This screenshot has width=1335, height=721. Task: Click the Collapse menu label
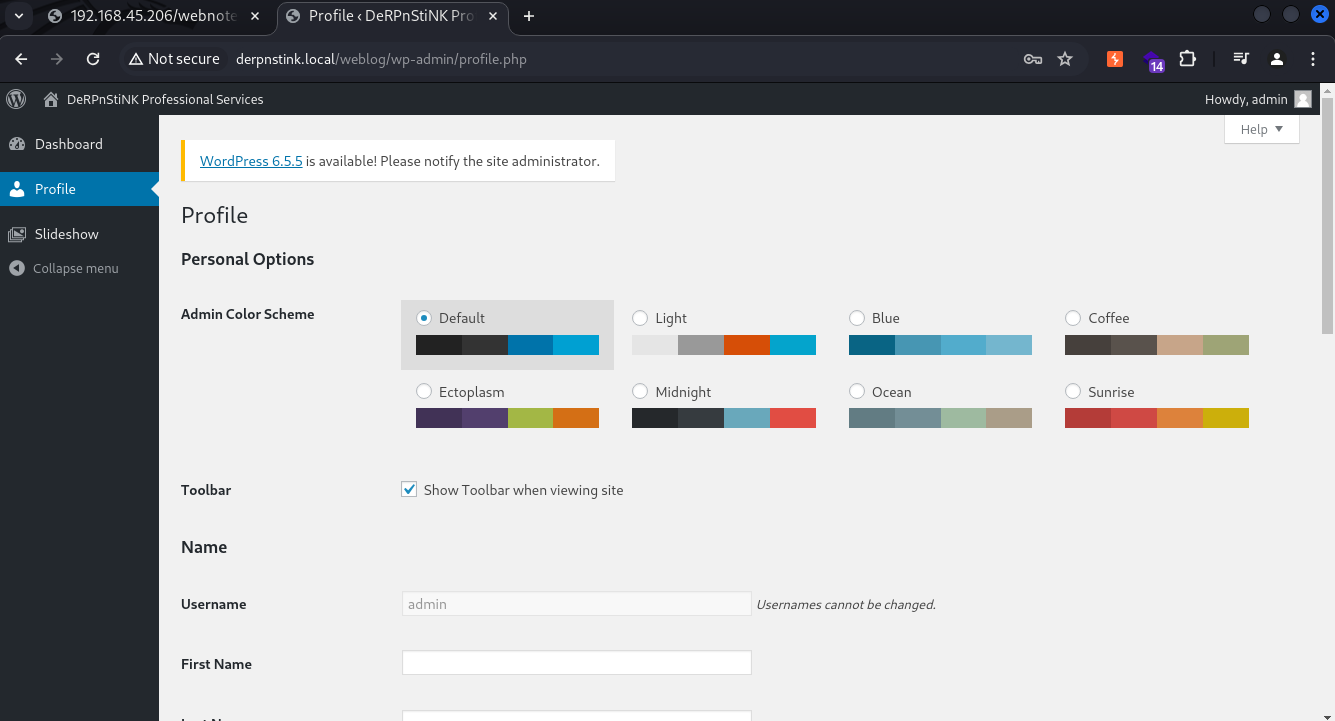76,268
